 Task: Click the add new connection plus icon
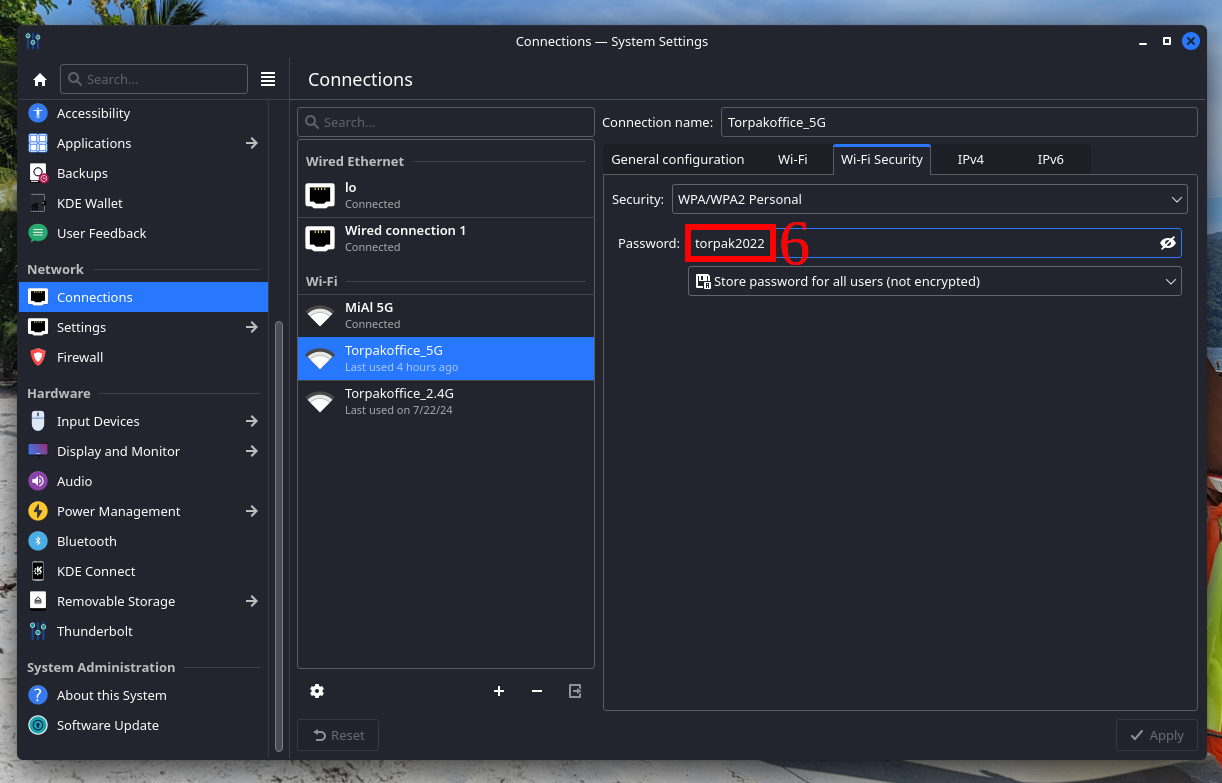[x=499, y=691]
